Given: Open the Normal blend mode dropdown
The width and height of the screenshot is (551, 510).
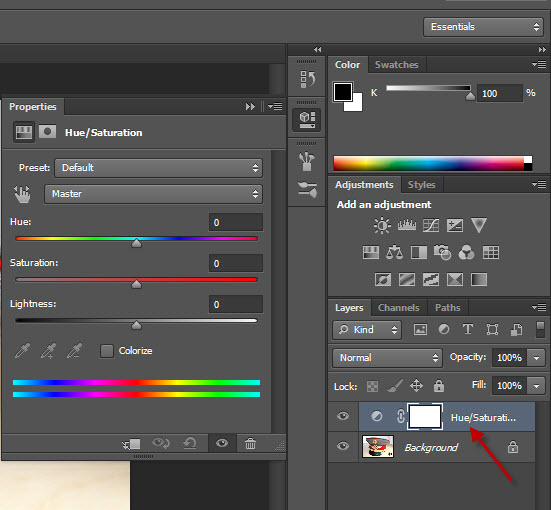Looking at the screenshot, I should tap(387, 358).
